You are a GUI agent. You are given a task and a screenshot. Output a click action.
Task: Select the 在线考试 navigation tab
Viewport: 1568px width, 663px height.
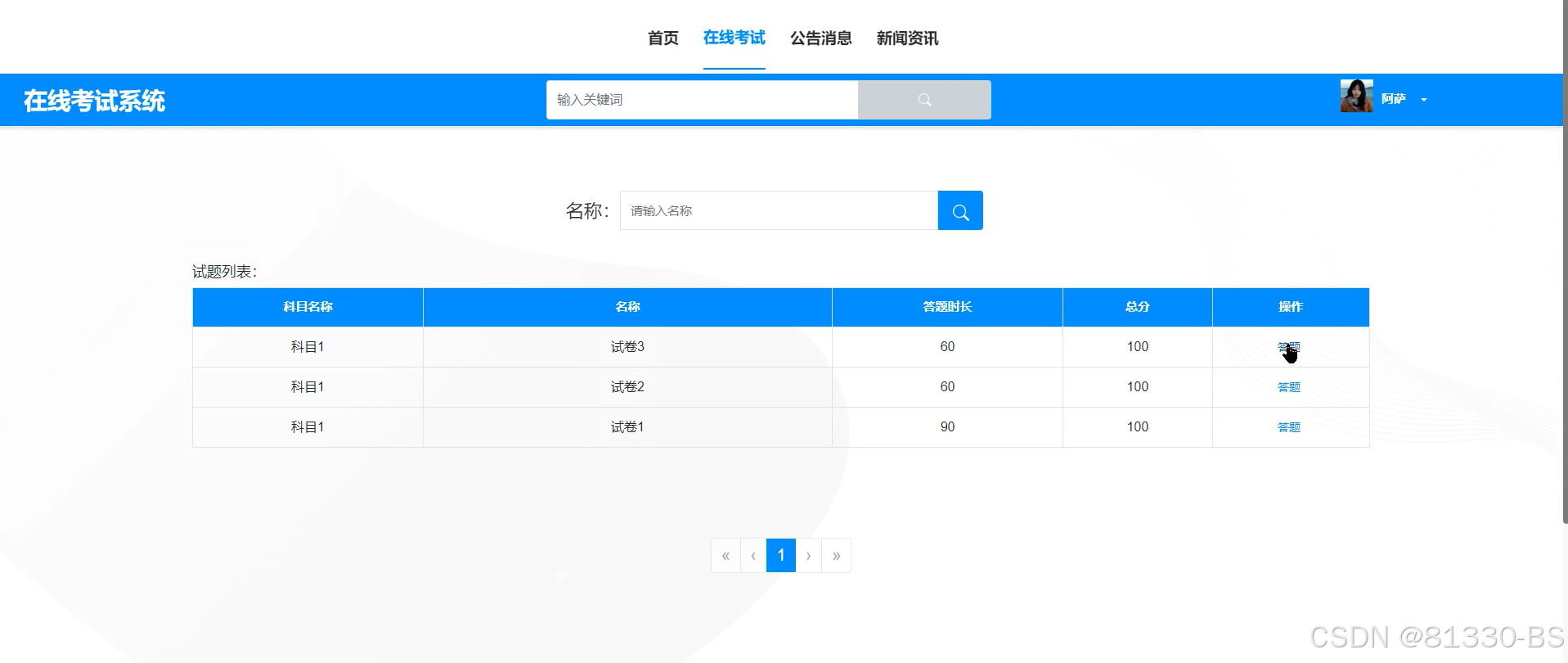point(735,38)
